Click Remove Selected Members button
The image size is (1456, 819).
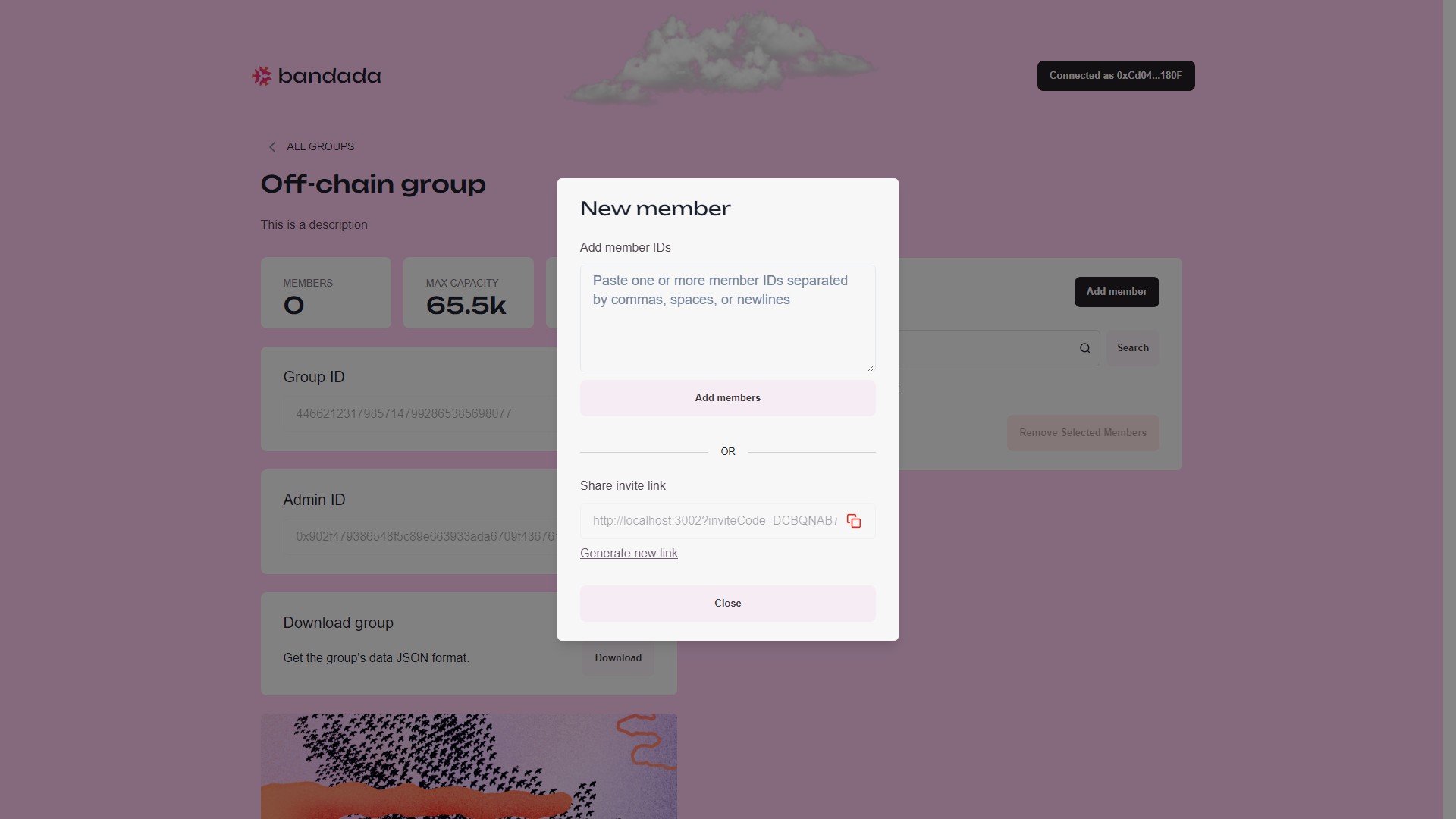click(x=1083, y=432)
